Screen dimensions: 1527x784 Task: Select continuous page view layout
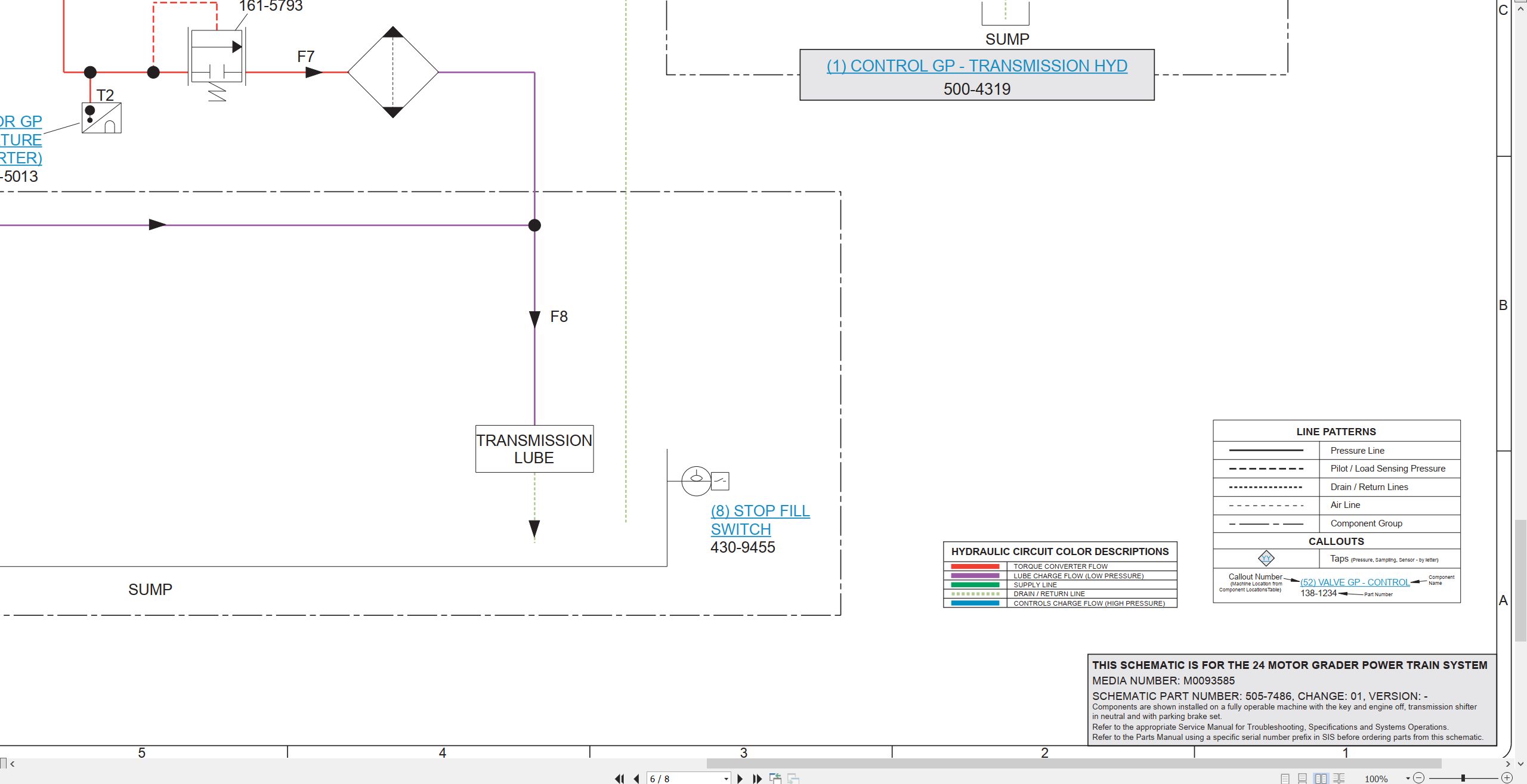click(1302, 778)
